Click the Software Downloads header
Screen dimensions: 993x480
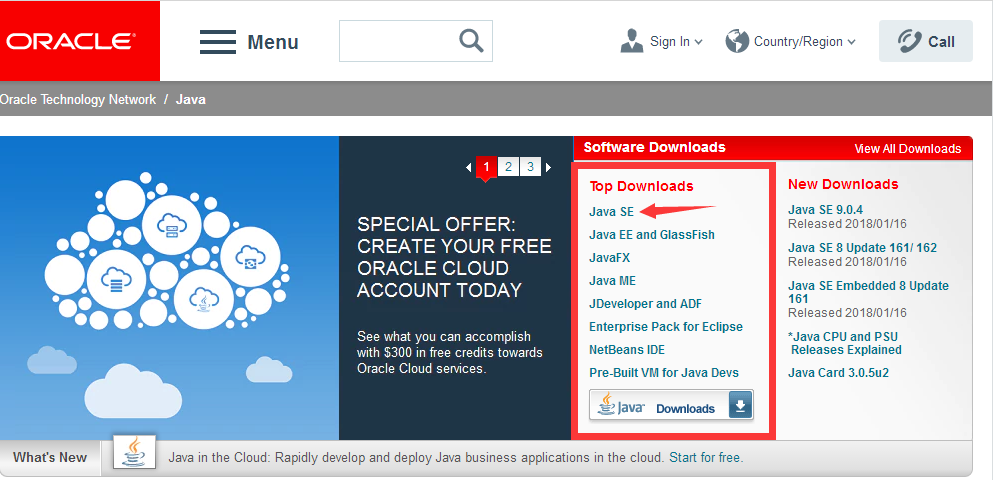tap(654, 148)
